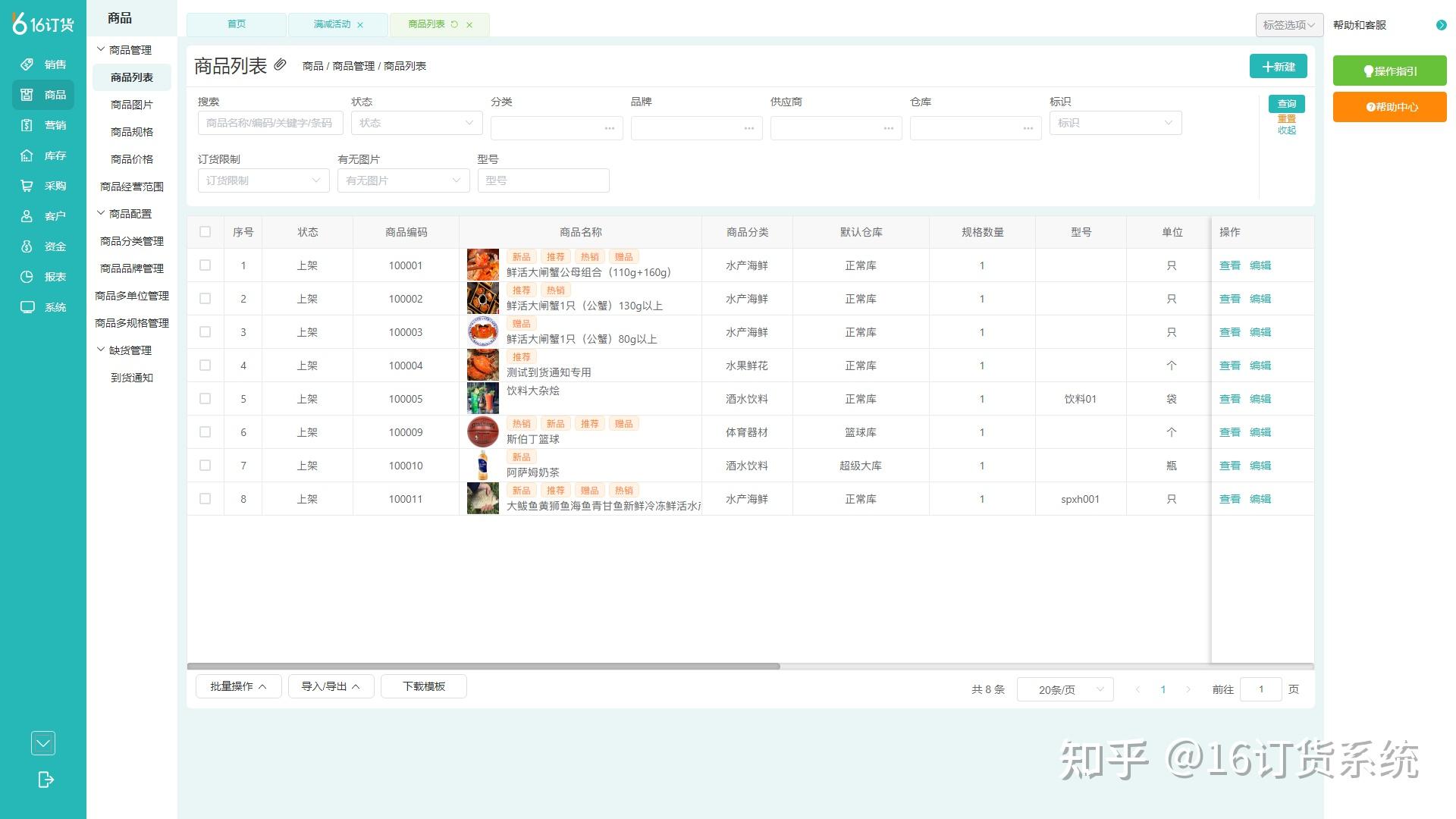
Task: Open the 销售 sales module icon
Action: pyautogui.click(x=27, y=64)
